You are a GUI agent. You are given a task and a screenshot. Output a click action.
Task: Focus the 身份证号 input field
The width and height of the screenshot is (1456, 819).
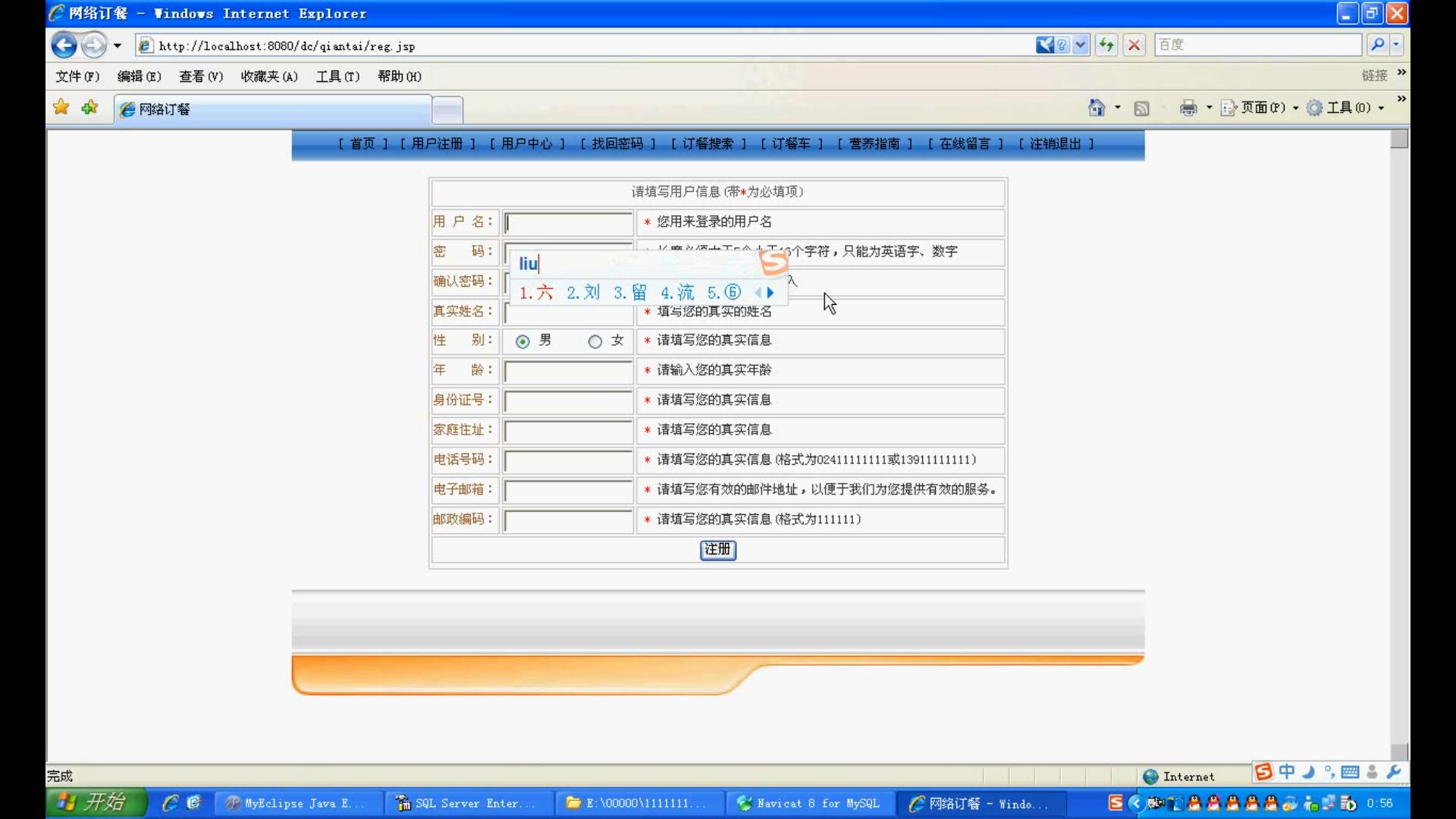568,401
